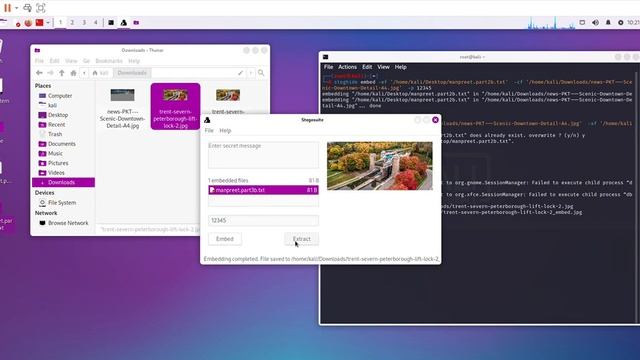
Task: Click the VM send-keys icon in the top toolbar
Action: click(x=27, y=8)
